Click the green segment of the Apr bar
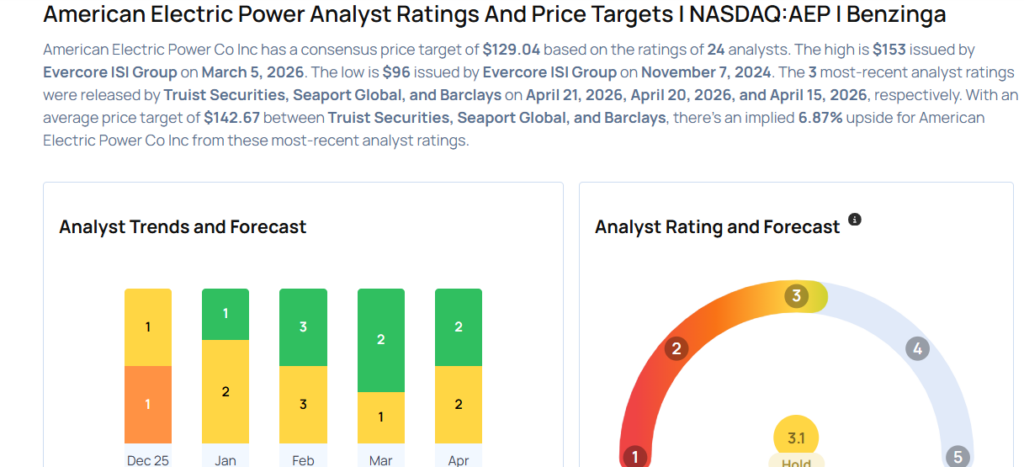Screen dimensions: 1024x467 coord(458,327)
